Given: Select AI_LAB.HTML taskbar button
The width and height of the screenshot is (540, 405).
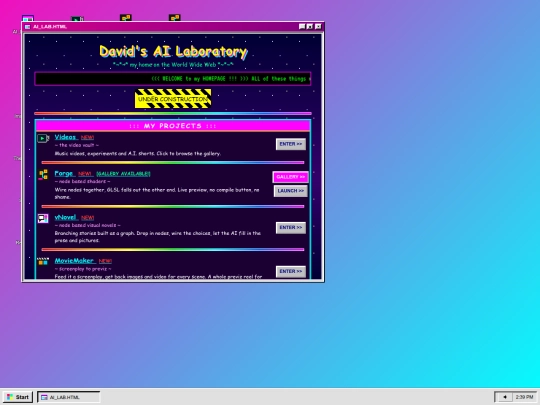Looking at the screenshot, I should 69,397.
